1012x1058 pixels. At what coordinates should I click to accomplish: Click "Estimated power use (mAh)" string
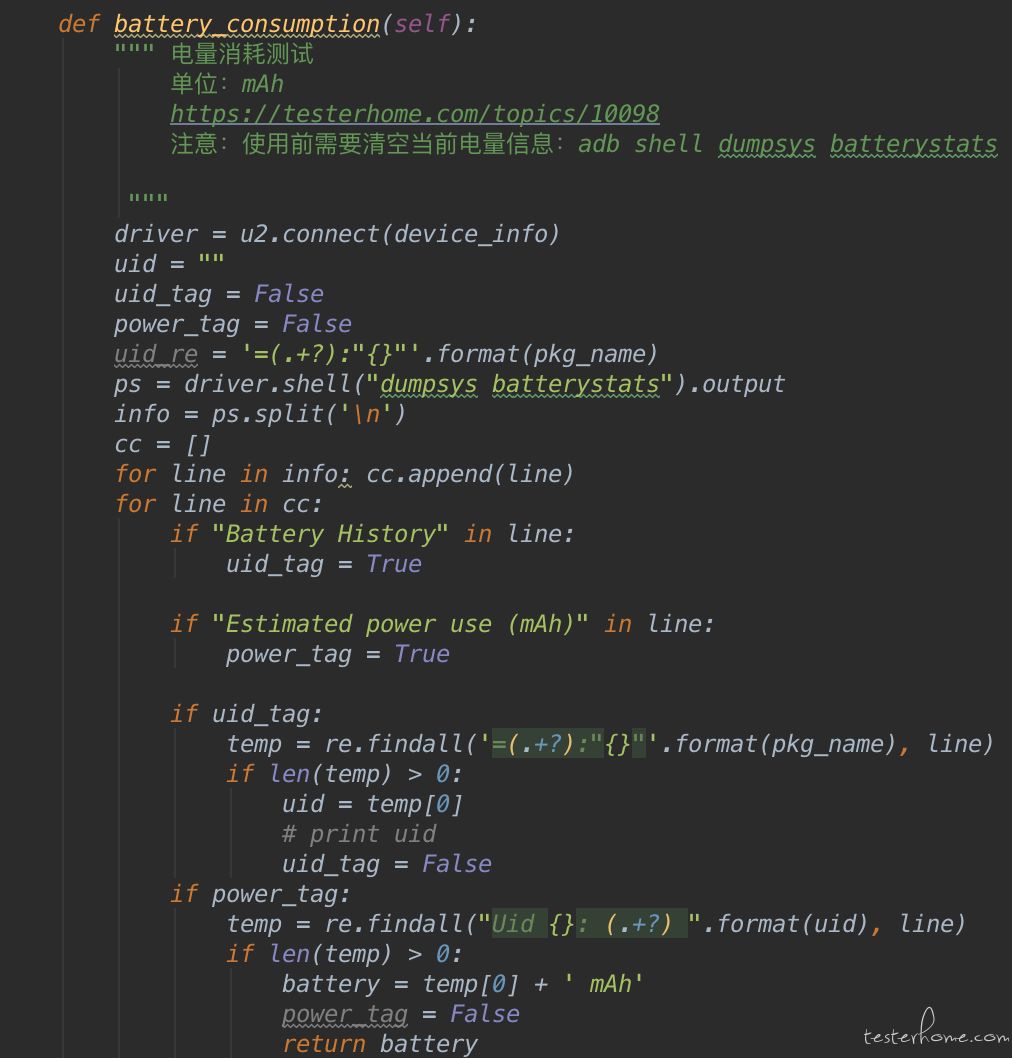click(399, 623)
